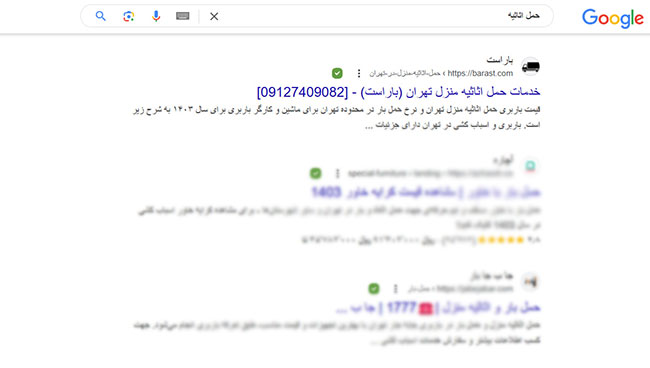The width and height of the screenshot is (650, 368).
Task: Click favicon of the second blurred result
Action: point(530,166)
